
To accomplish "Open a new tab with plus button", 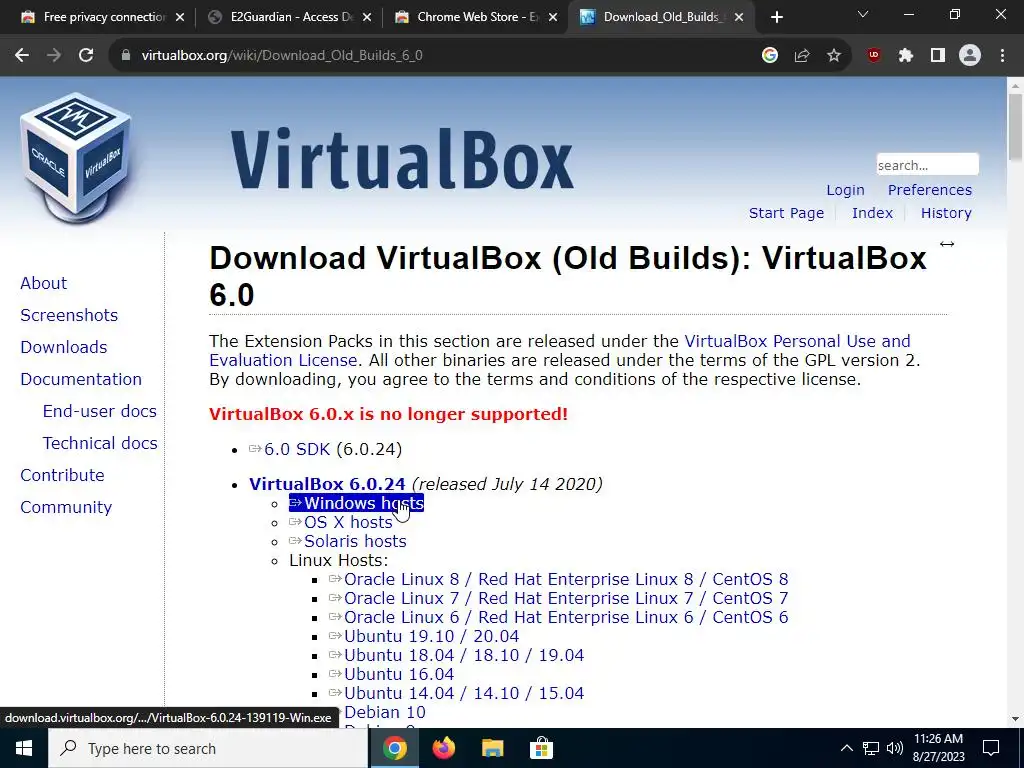I will 776,17.
